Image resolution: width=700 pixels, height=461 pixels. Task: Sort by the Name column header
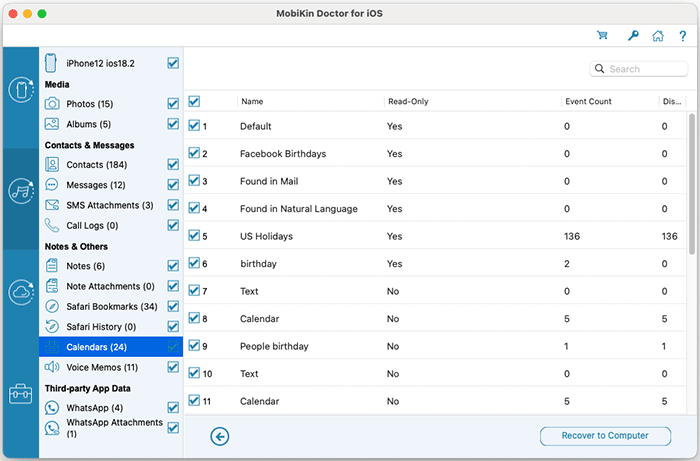pyautogui.click(x=252, y=101)
